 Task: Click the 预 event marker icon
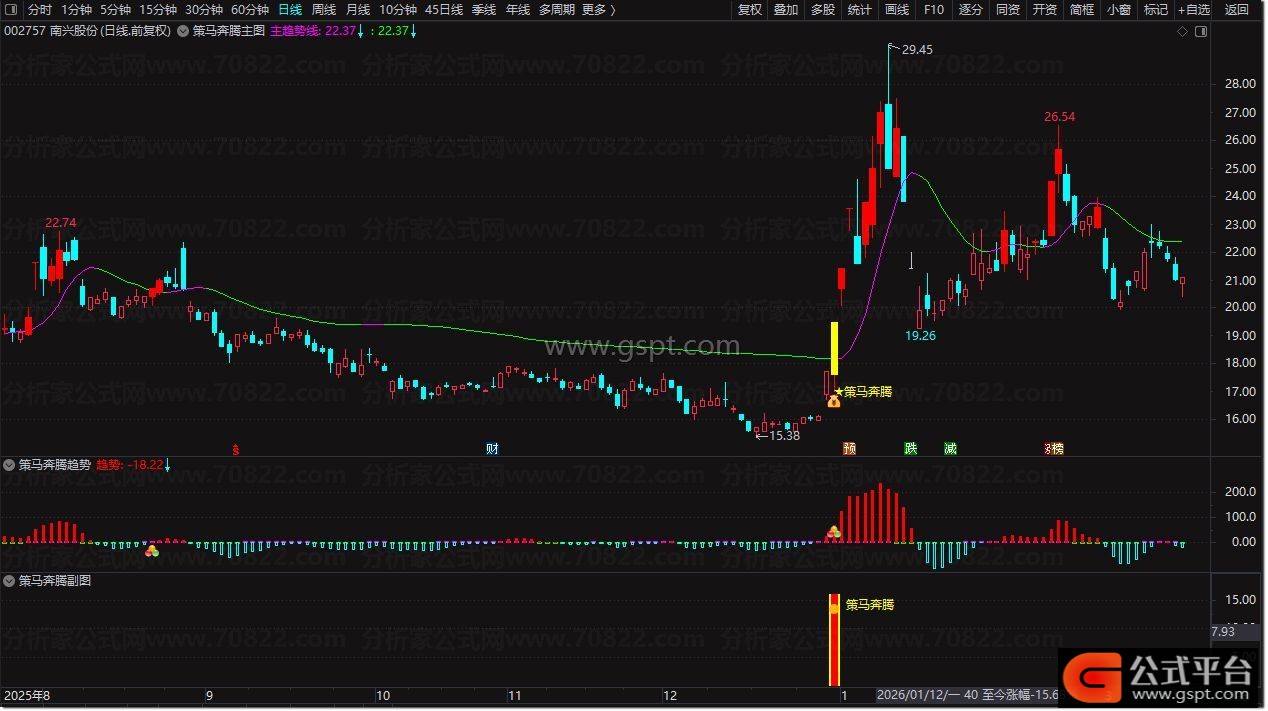point(849,448)
